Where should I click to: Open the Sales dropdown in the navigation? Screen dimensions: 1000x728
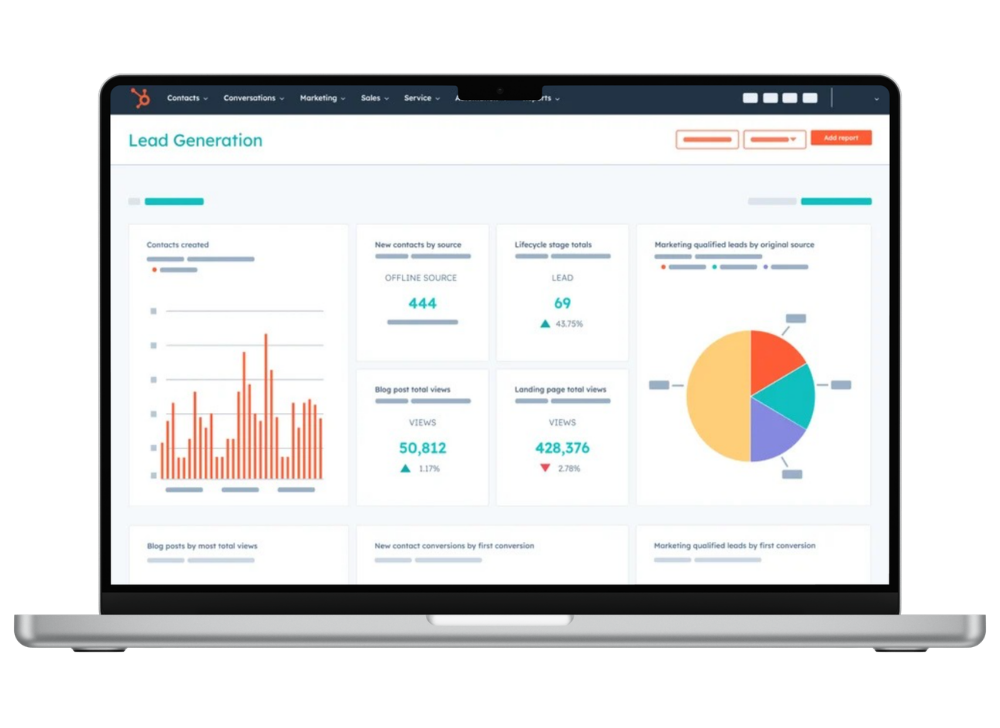373,98
